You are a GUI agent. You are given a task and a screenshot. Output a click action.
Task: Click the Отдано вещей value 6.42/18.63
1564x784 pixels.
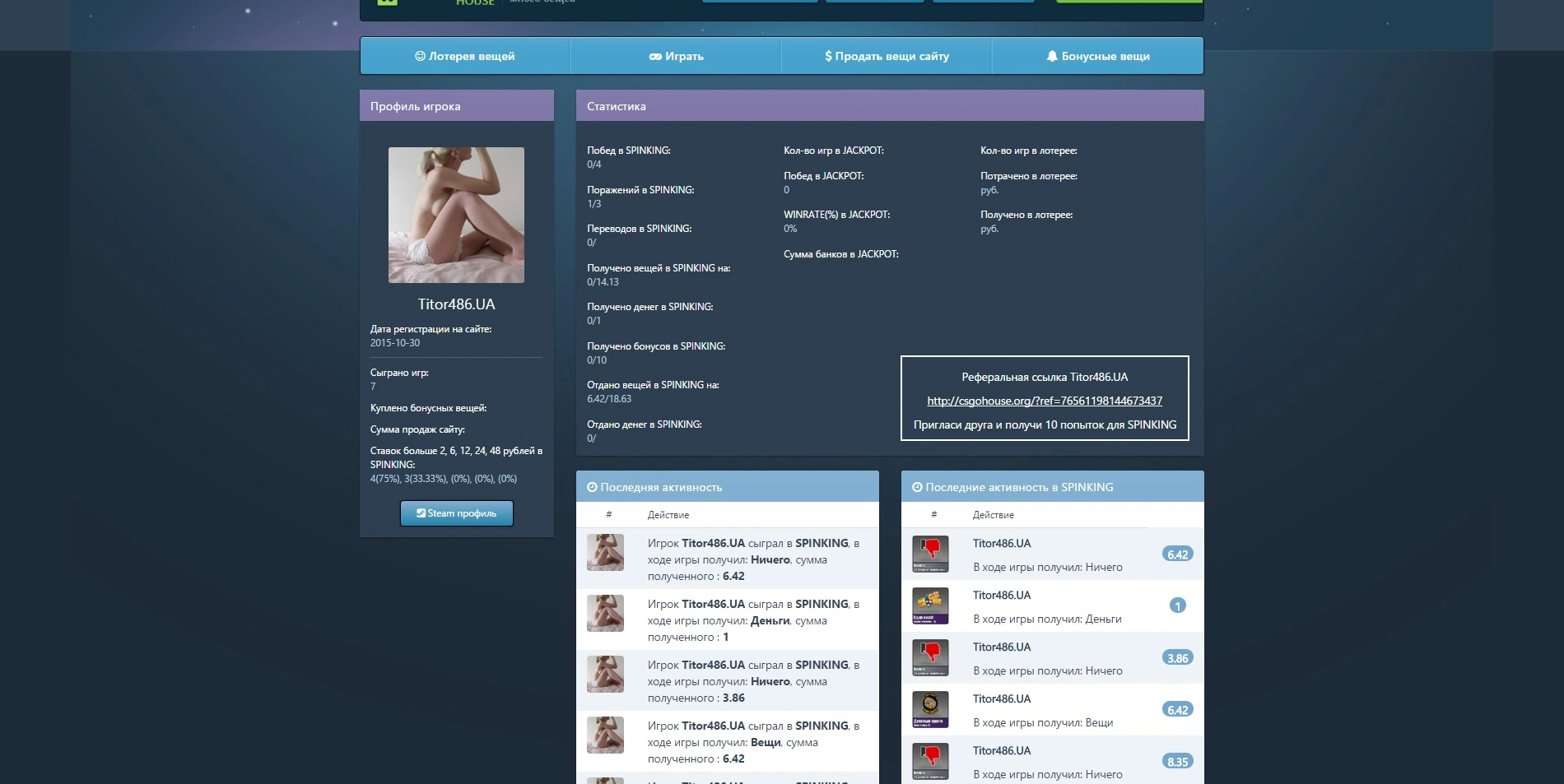[609, 399]
